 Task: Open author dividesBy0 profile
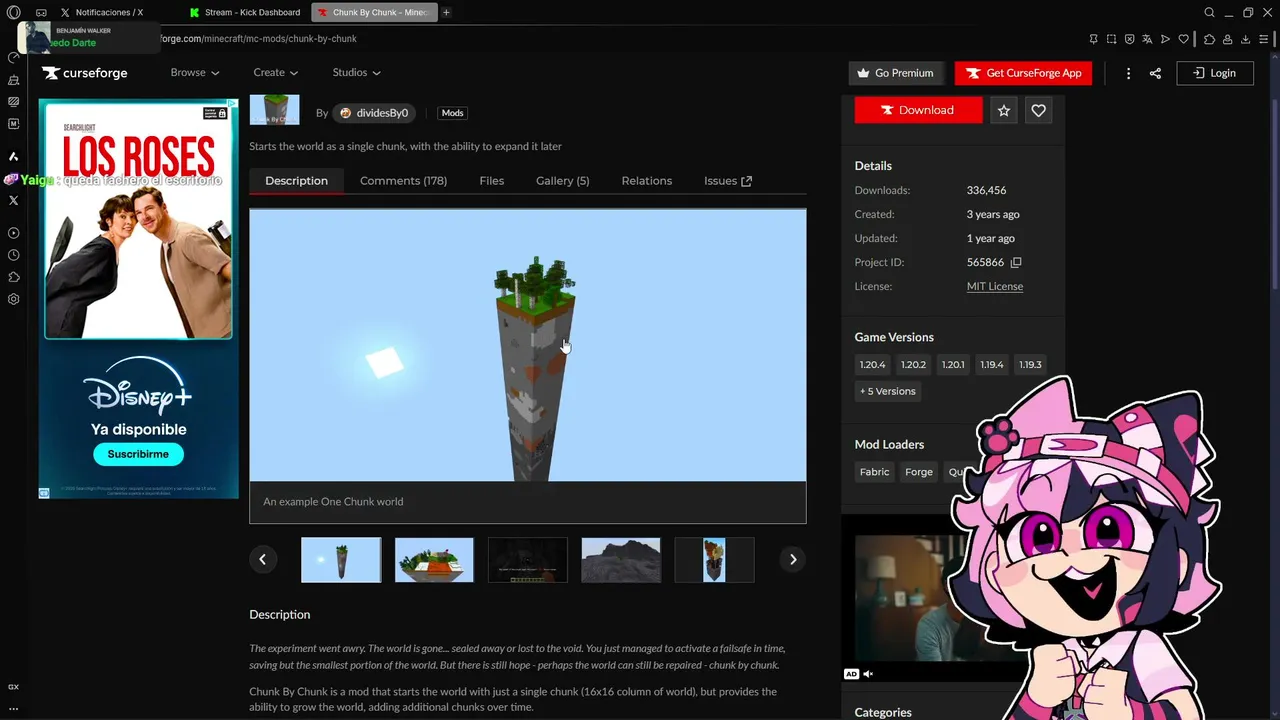(373, 113)
